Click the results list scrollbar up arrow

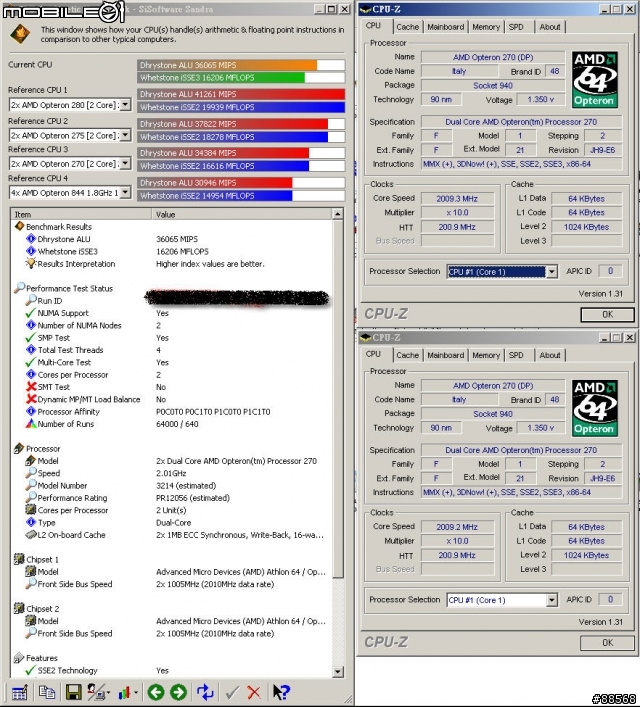tap(337, 214)
